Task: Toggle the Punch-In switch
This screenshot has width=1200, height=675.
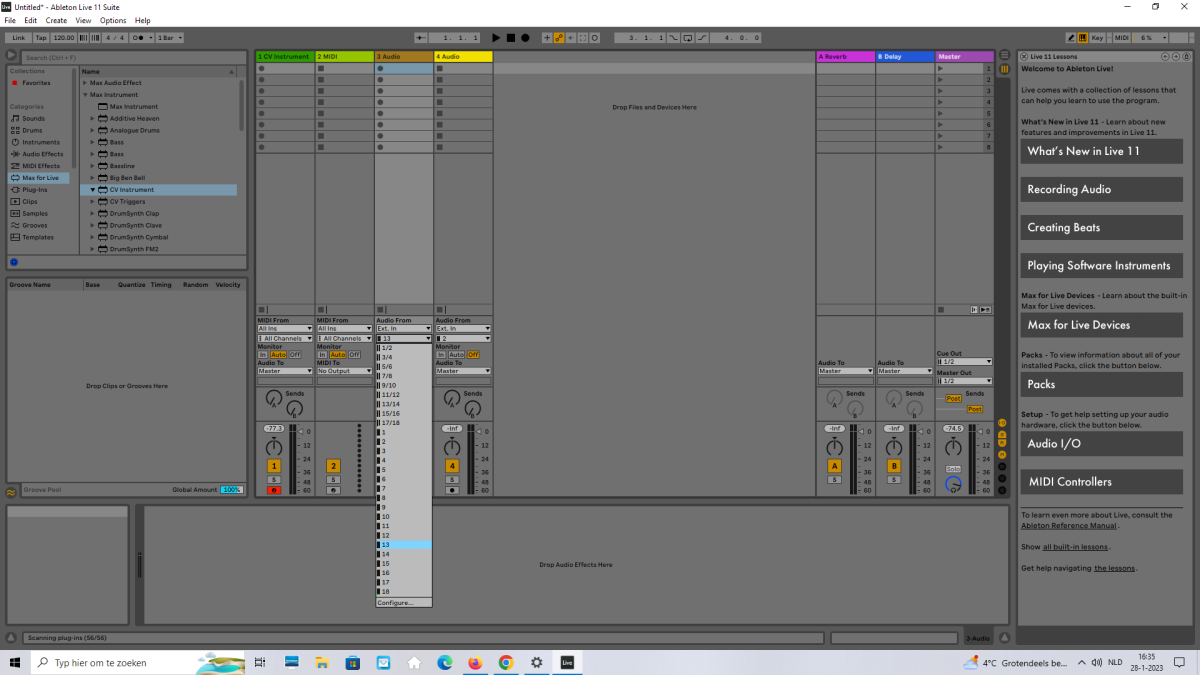Action: tap(673, 37)
